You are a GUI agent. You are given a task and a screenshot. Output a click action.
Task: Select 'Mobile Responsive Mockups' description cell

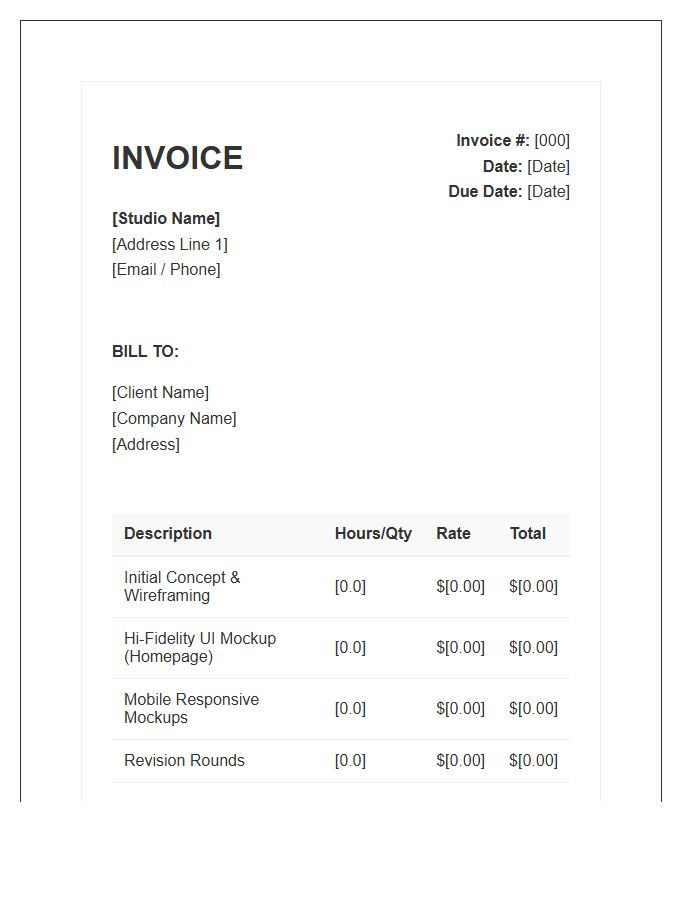click(192, 708)
